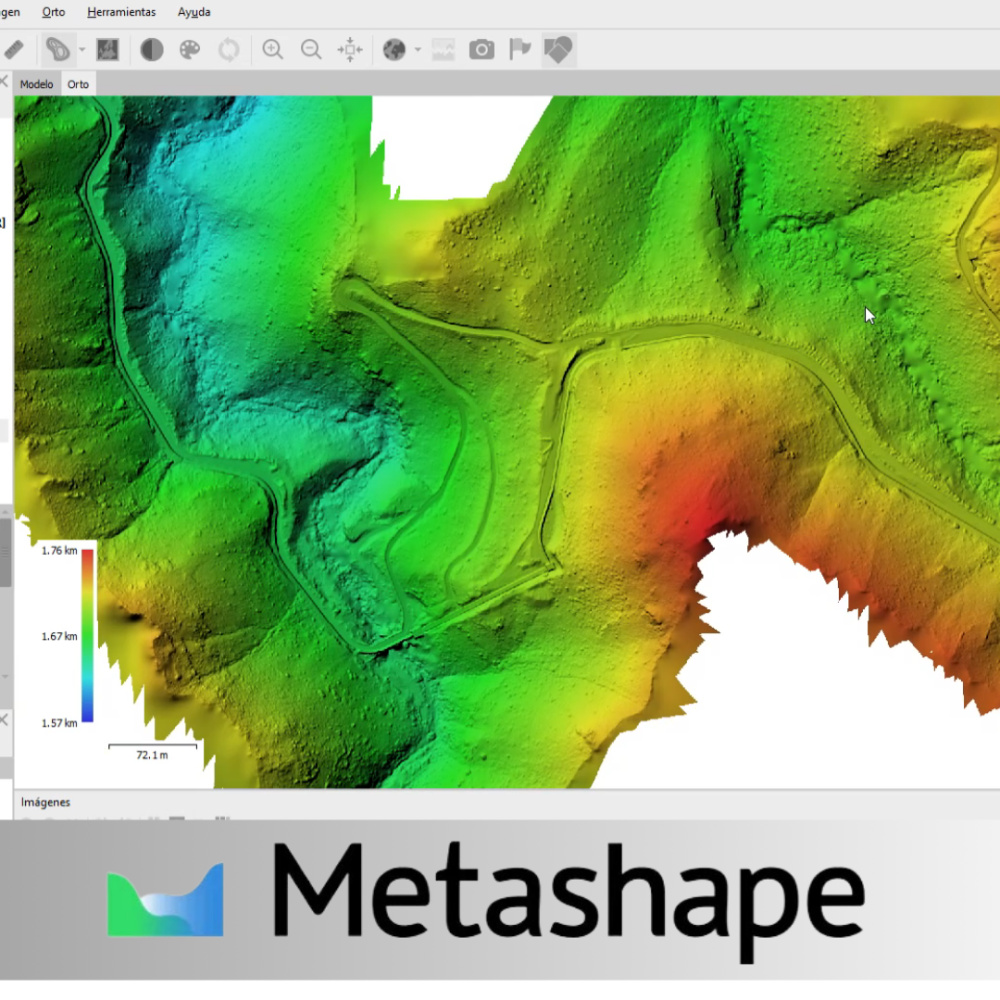Toggle markers with the flag icon
The width and height of the screenshot is (1000, 1000).
click(520, 50)
